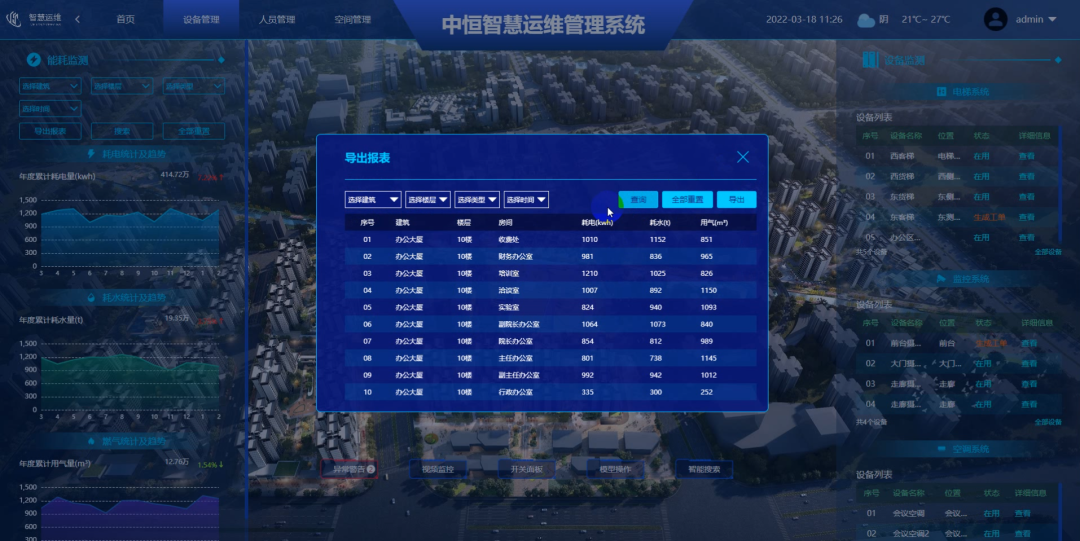Screen dimensions: 1080x541
Task: Click the lightning icon beside 耗电统计及趋势
Action: click(x=91, y=154)
